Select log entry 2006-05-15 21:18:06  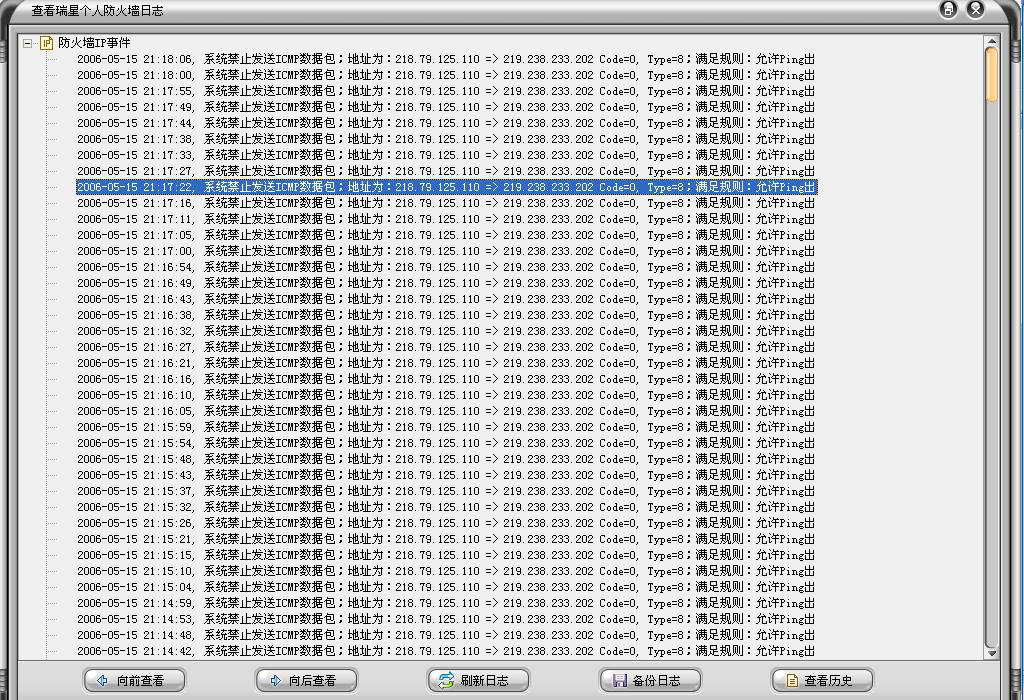point(447,59)
